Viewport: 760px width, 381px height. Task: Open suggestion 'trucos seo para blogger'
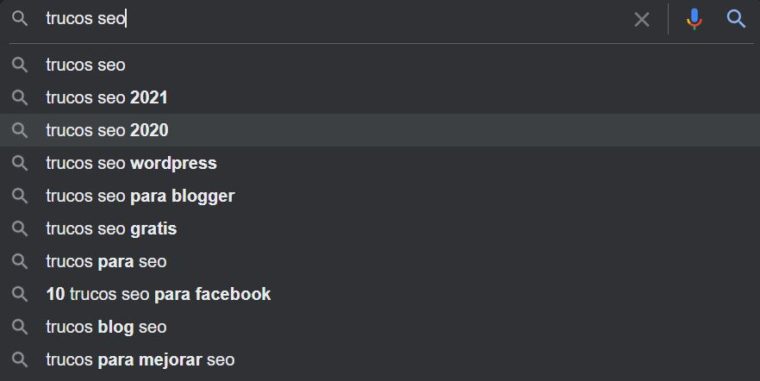pyautogui.click(x=380, y=196)
